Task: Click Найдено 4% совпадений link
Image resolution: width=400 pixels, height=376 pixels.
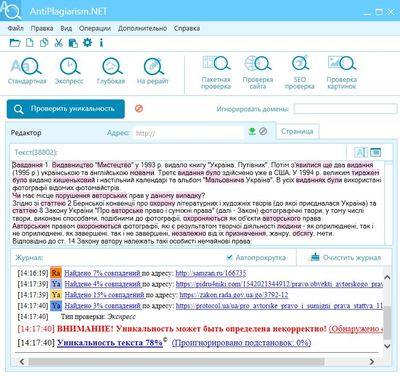Action: pos(103,284)
